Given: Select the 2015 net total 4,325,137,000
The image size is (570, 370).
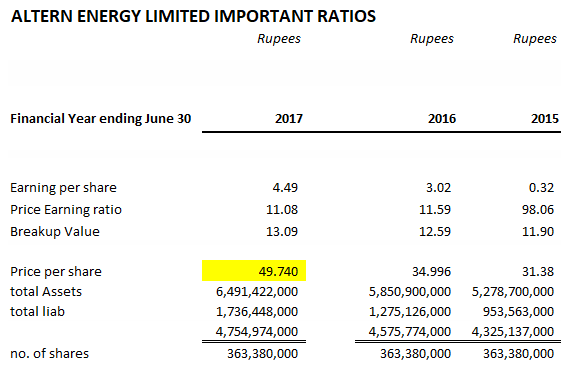Looking at the screenshot, I should [x=513, y=331].
